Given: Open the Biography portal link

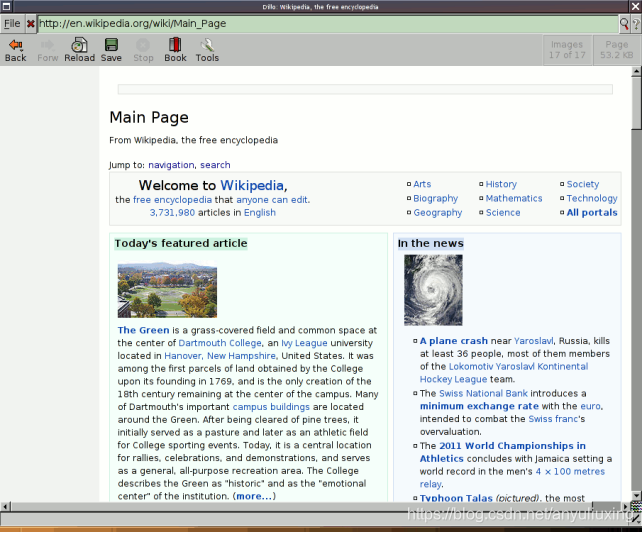Looking at the screenshot, I should pyautogui.click(x=436, y=198).
